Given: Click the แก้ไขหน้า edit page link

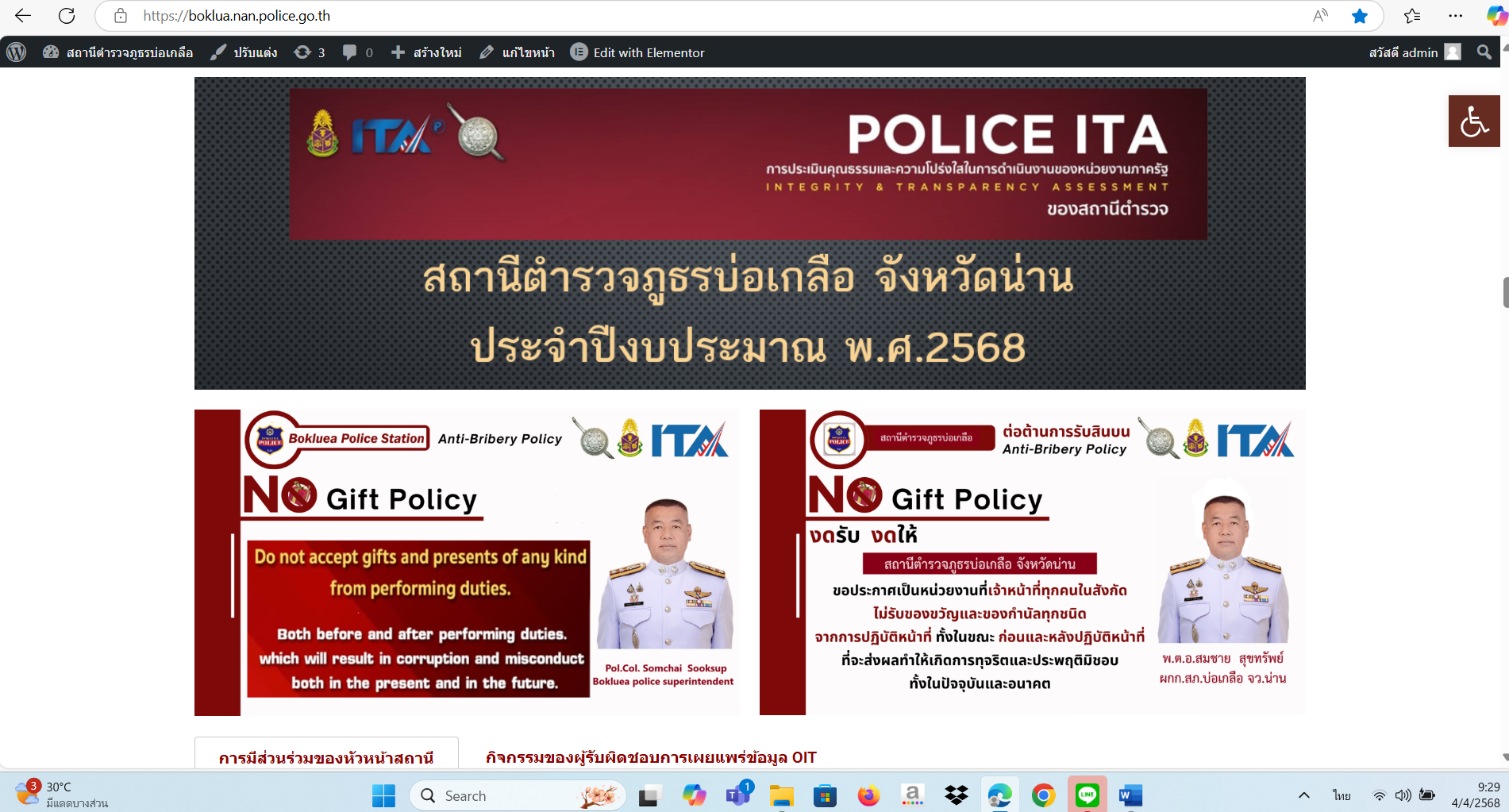Looking at the screenshot, I should (x=517, y=52).
